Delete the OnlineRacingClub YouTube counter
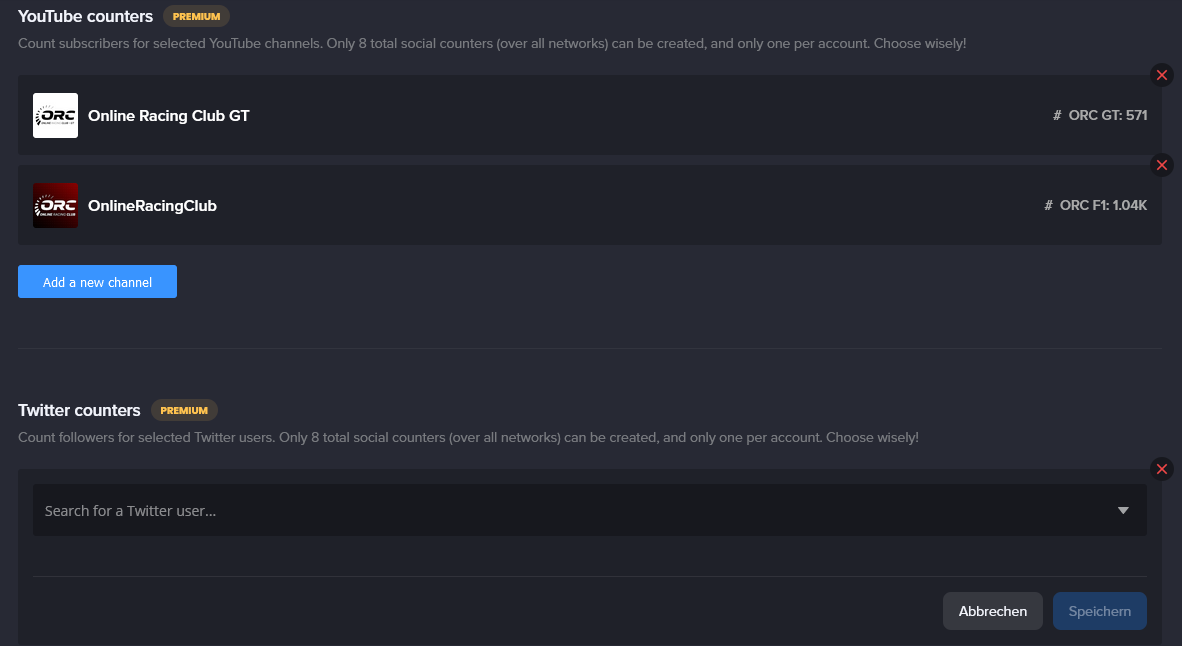 (x=1161, y=165)
